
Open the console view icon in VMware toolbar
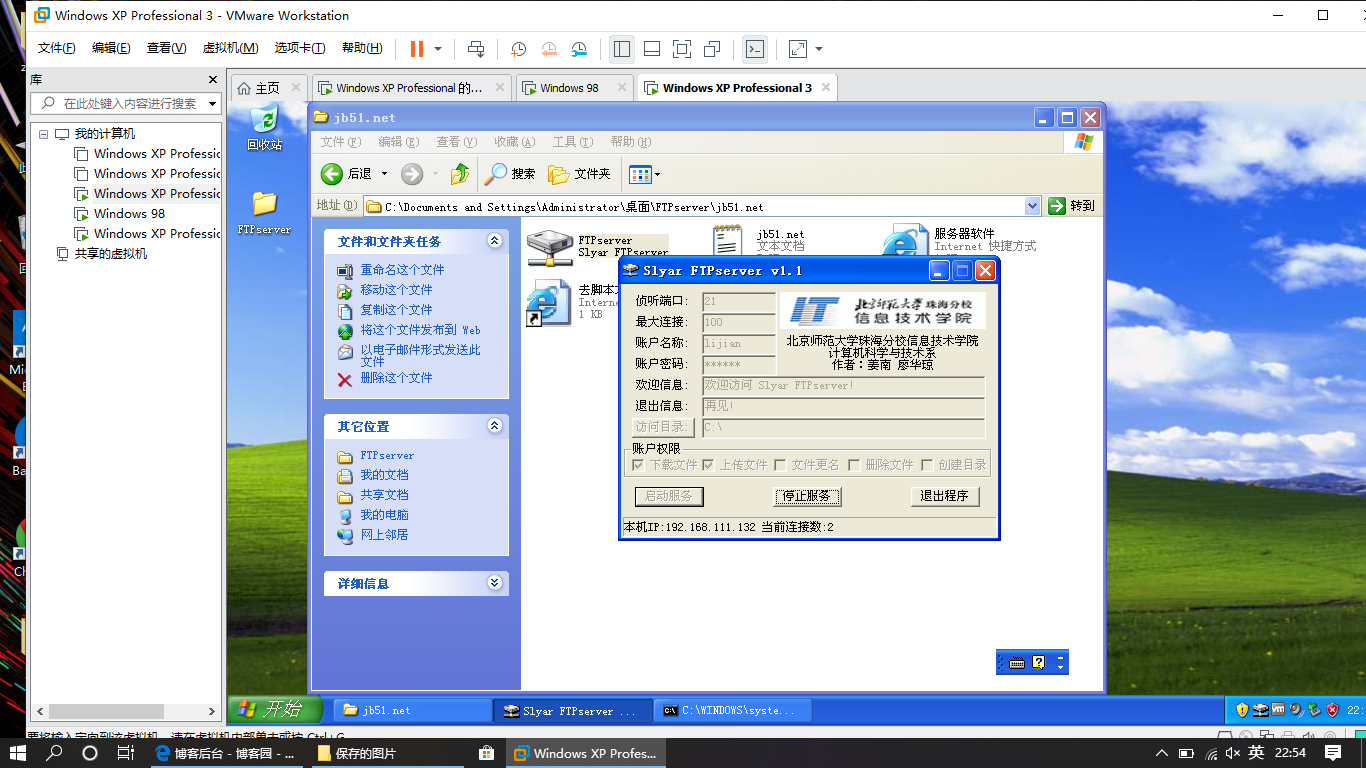pyautogui.click(x=755, y=49)
